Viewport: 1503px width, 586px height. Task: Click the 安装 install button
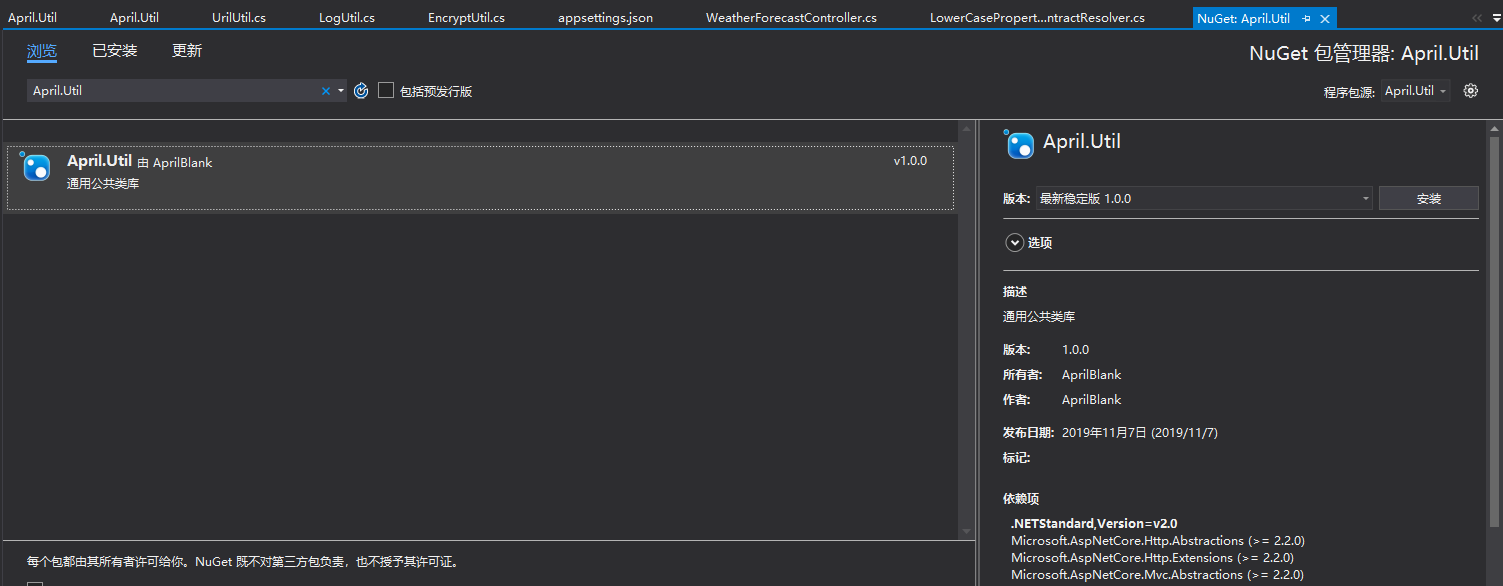click(1428, 199)
